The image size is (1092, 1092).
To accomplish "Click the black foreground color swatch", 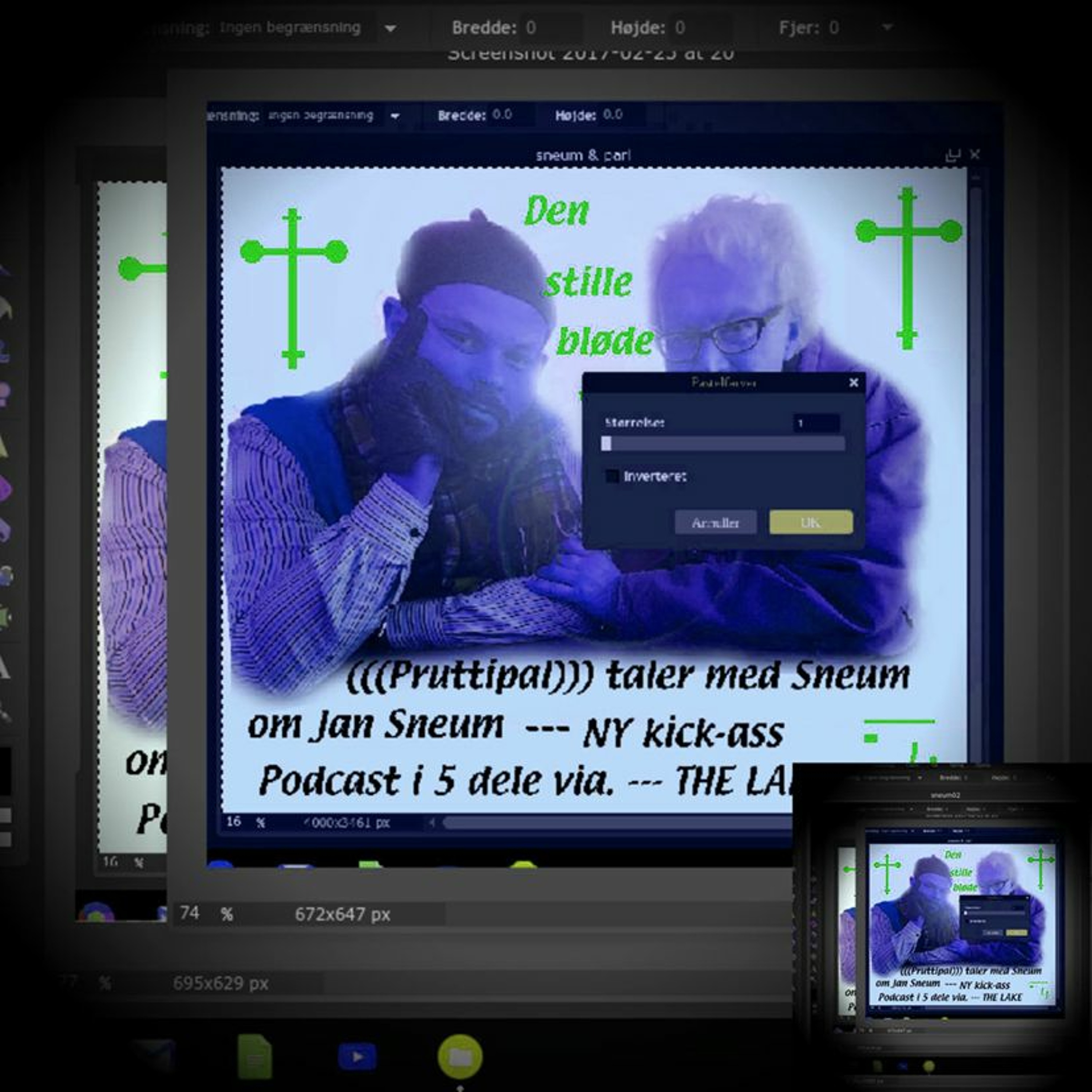I will pyautogui.click(x=4, y=772).
